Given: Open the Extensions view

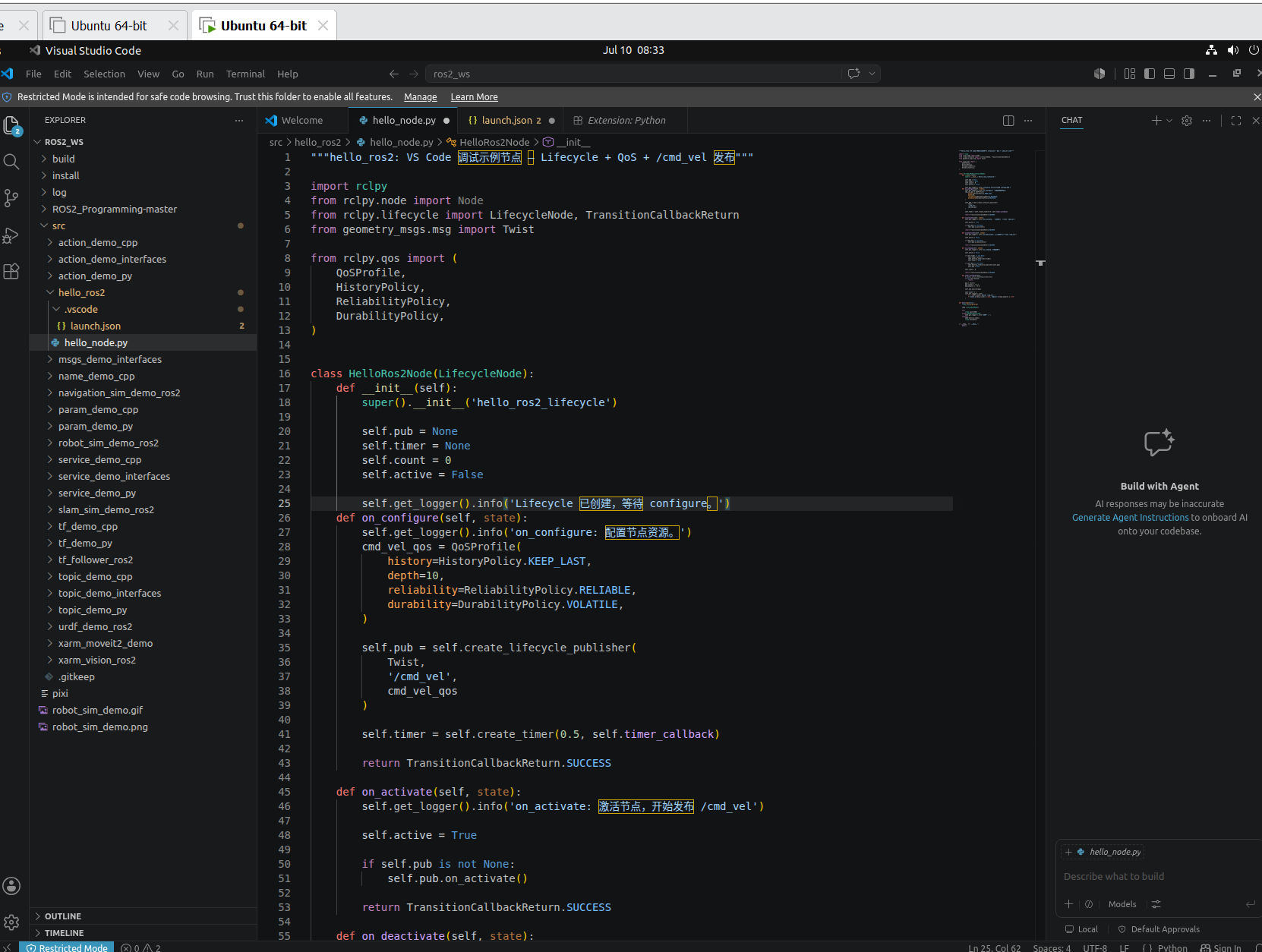Looking at the screenshot, I should [11, 272].
